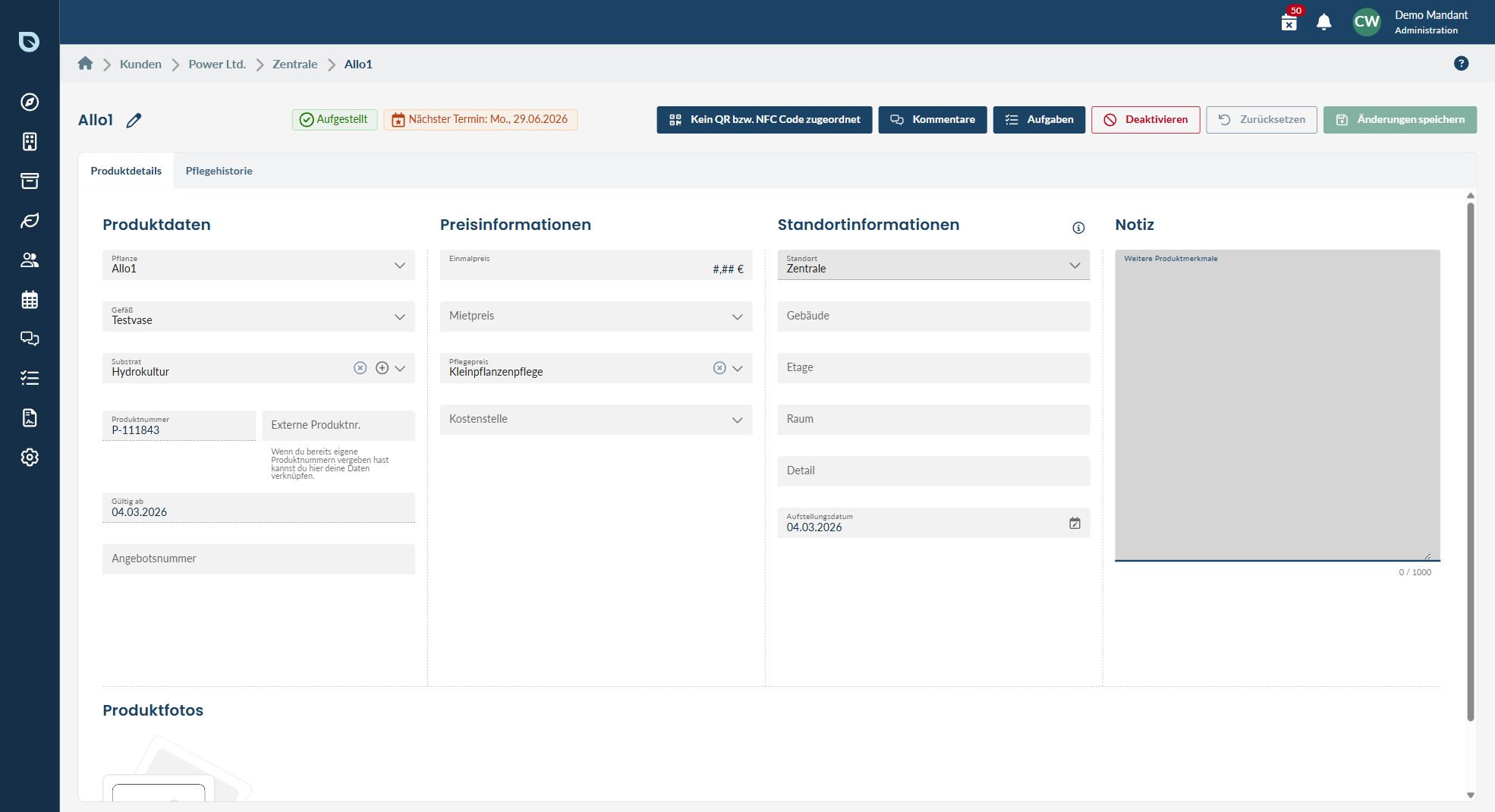
Task: Open the compass explore icon in sidebar
Action: click(x=30, y=102)
